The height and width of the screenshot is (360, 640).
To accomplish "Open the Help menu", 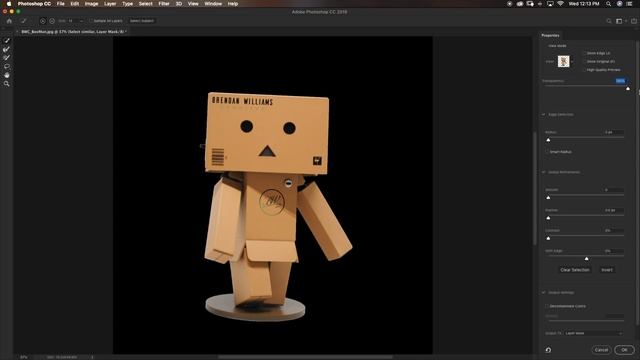I will [233, 4].
